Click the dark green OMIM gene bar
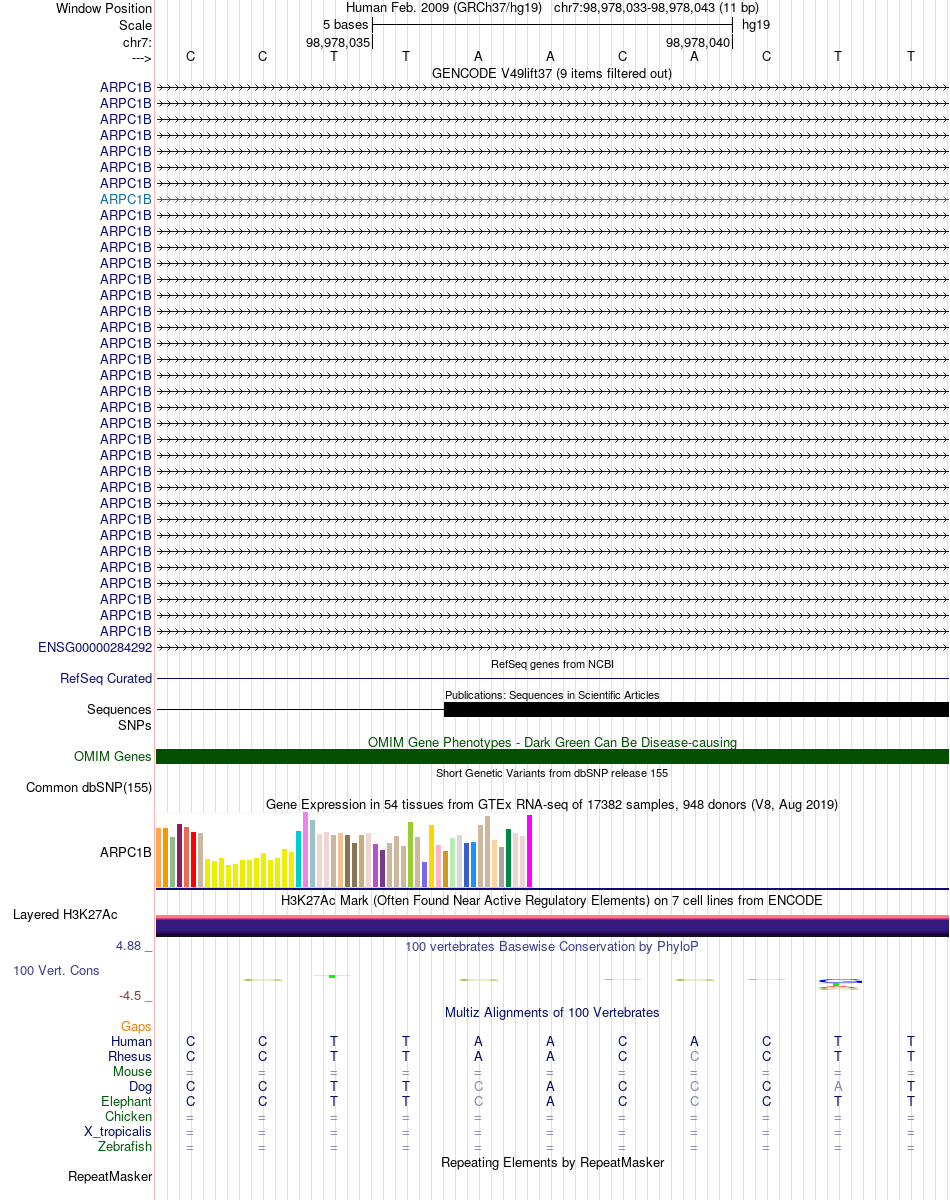The width and height of the screenshot is (950, 1200). 552,756
